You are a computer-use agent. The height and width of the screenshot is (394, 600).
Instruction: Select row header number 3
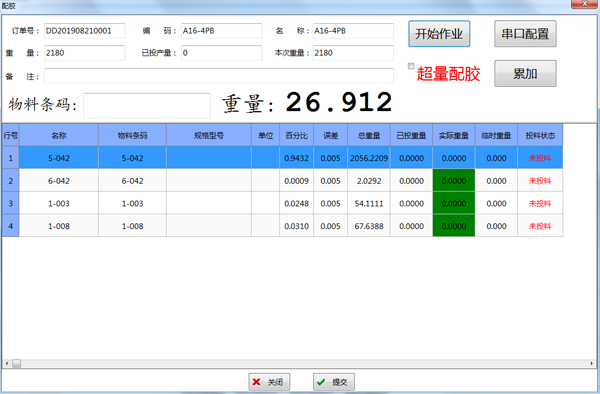click(10, 203)
